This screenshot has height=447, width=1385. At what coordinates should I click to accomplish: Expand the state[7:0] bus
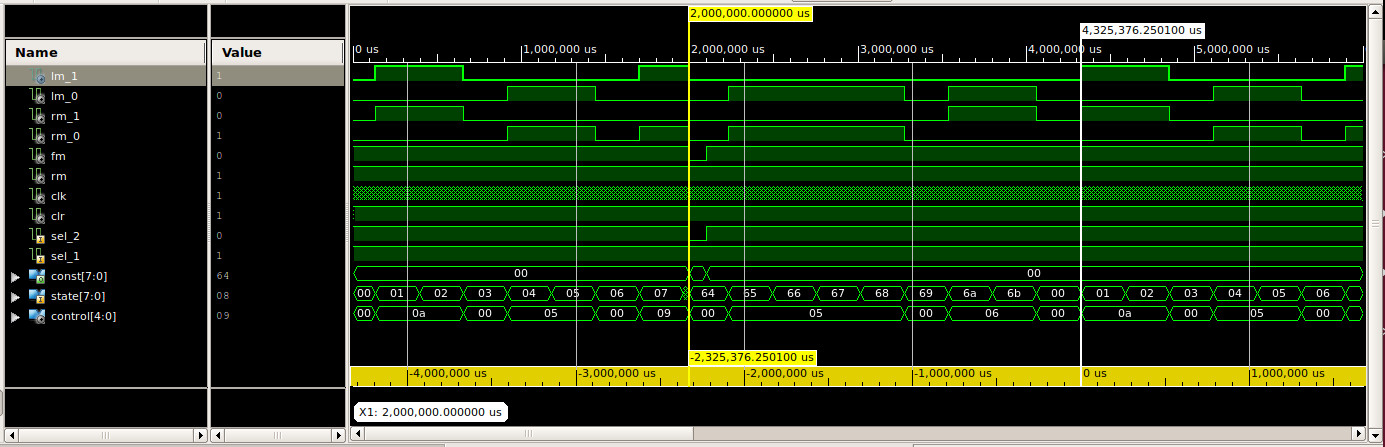click(x=14, y=296)
